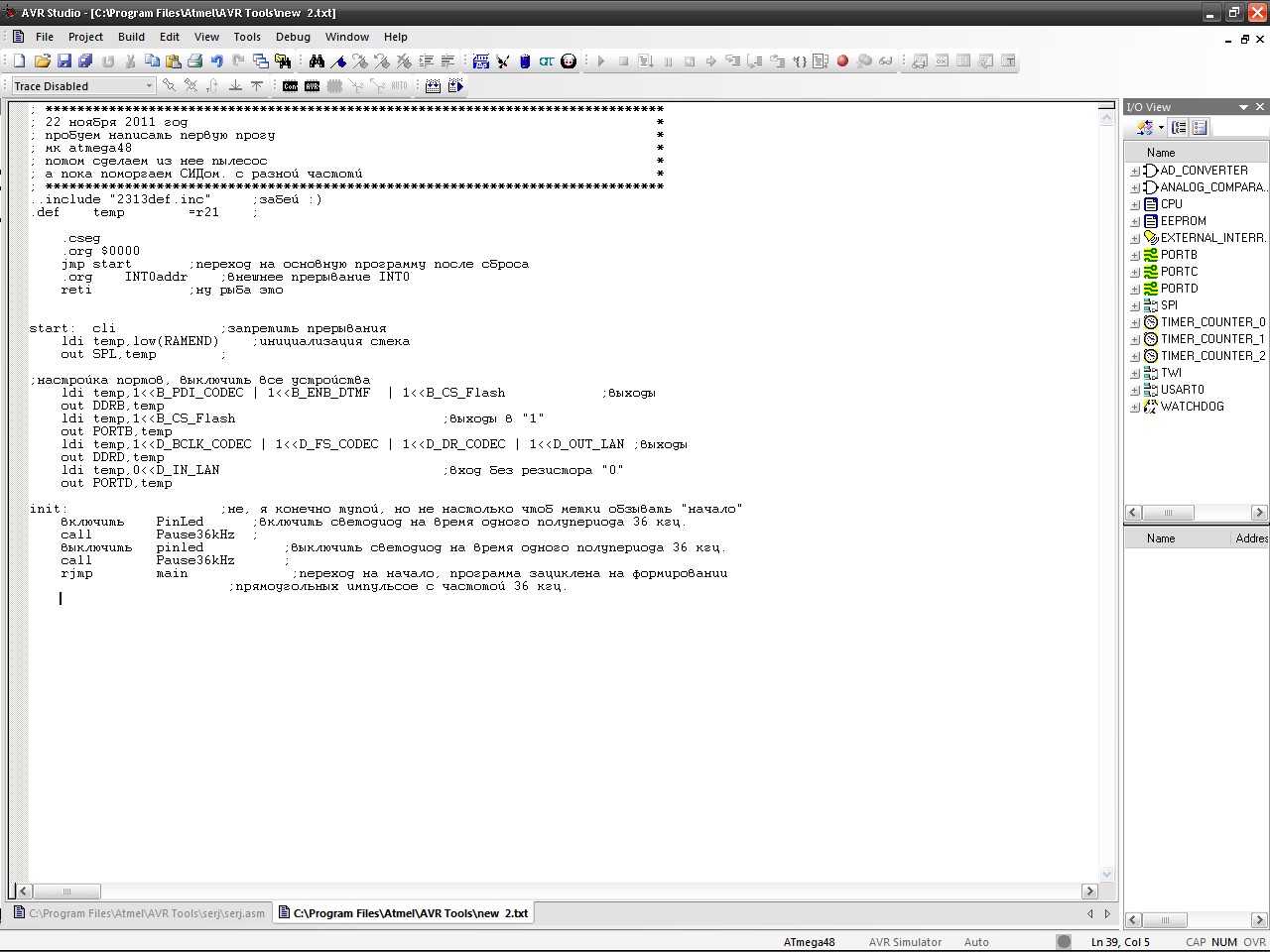Click the blue battery icon in the toolbar
Image resolution: width=1270 pixels, height=952 pixels.
coord(525,61)
